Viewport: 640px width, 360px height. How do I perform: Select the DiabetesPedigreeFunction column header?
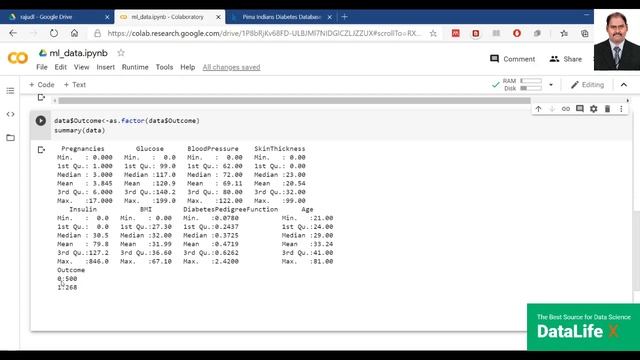click(x=231, y=209)
